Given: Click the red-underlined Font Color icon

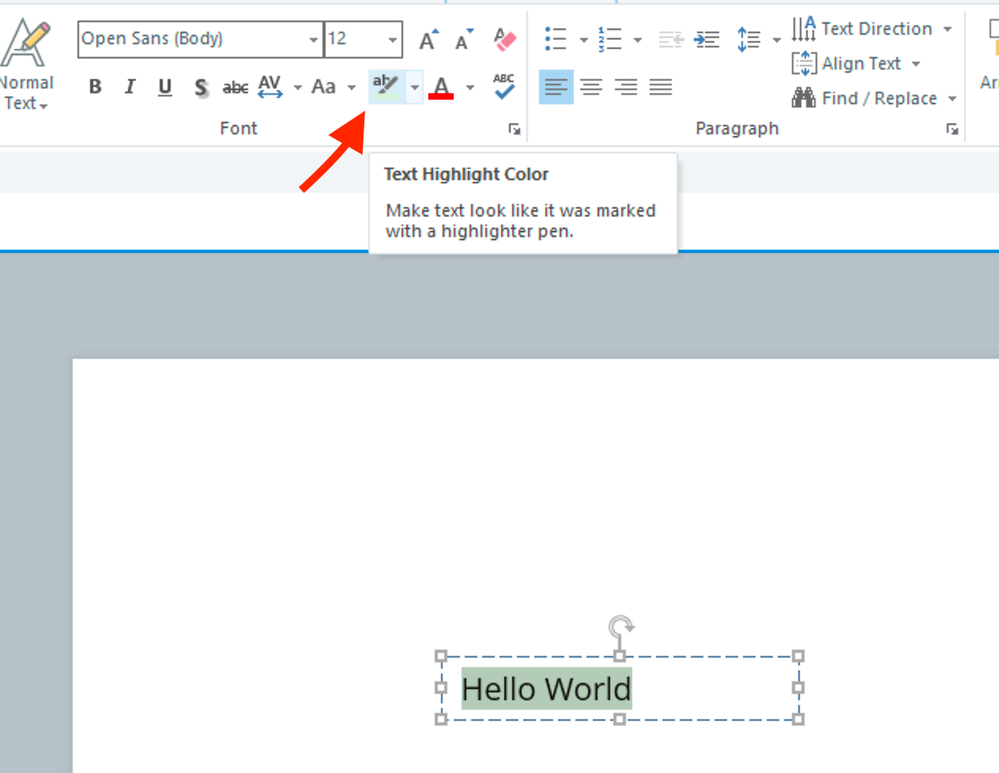Looking at the screenshot, I should click(441, 87).
